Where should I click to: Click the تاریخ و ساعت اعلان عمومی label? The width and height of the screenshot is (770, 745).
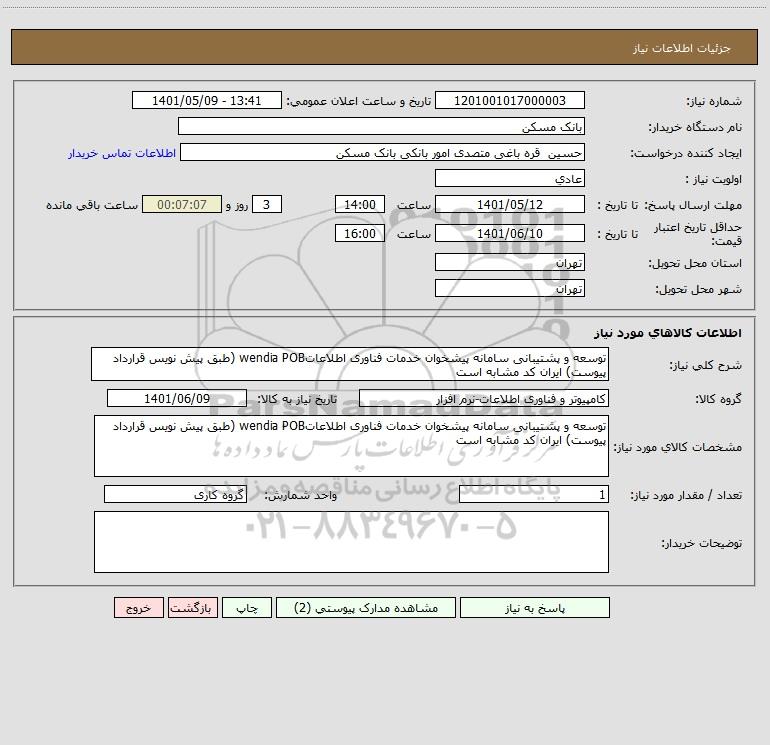click(359, 102)
